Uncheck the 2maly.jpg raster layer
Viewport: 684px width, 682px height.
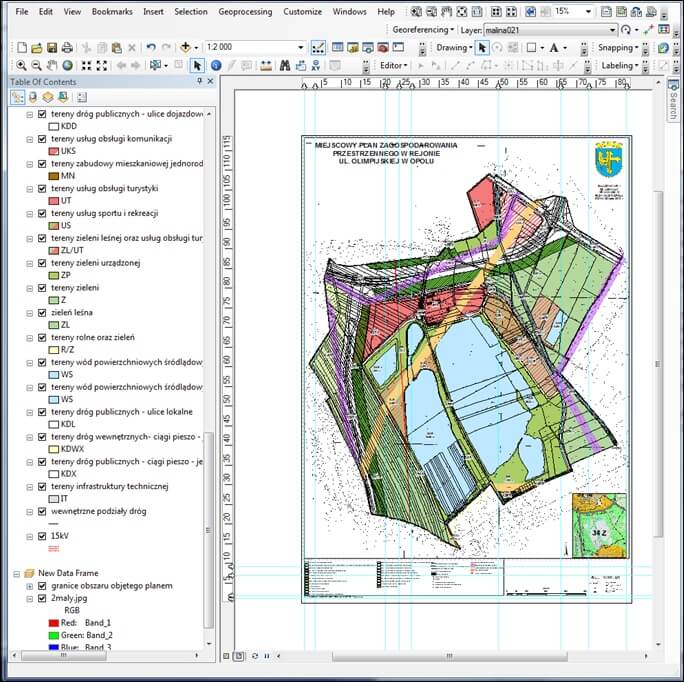pyautogui.click(x=42, y=598)
